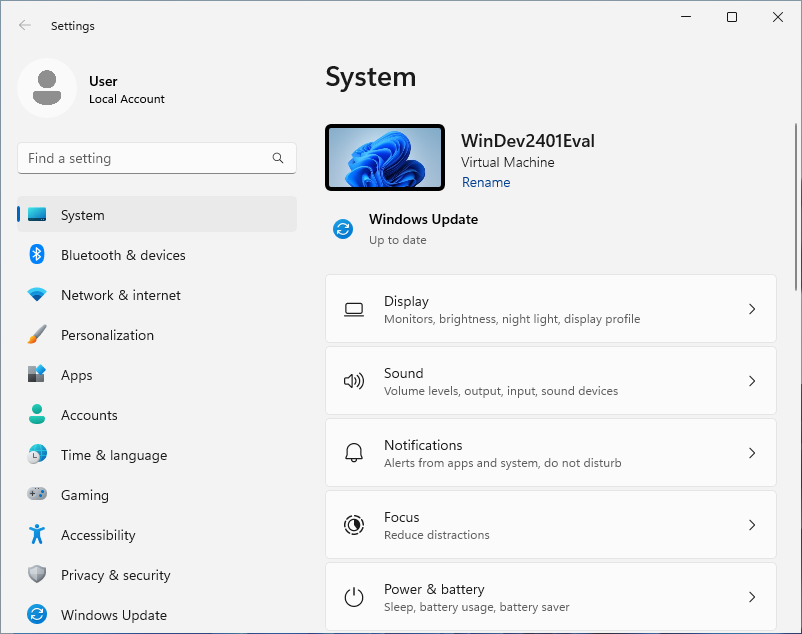This screenshot has width=802, height=634.
Task: Click the WinDev2401Eval device name
Action: click(528, 141)
